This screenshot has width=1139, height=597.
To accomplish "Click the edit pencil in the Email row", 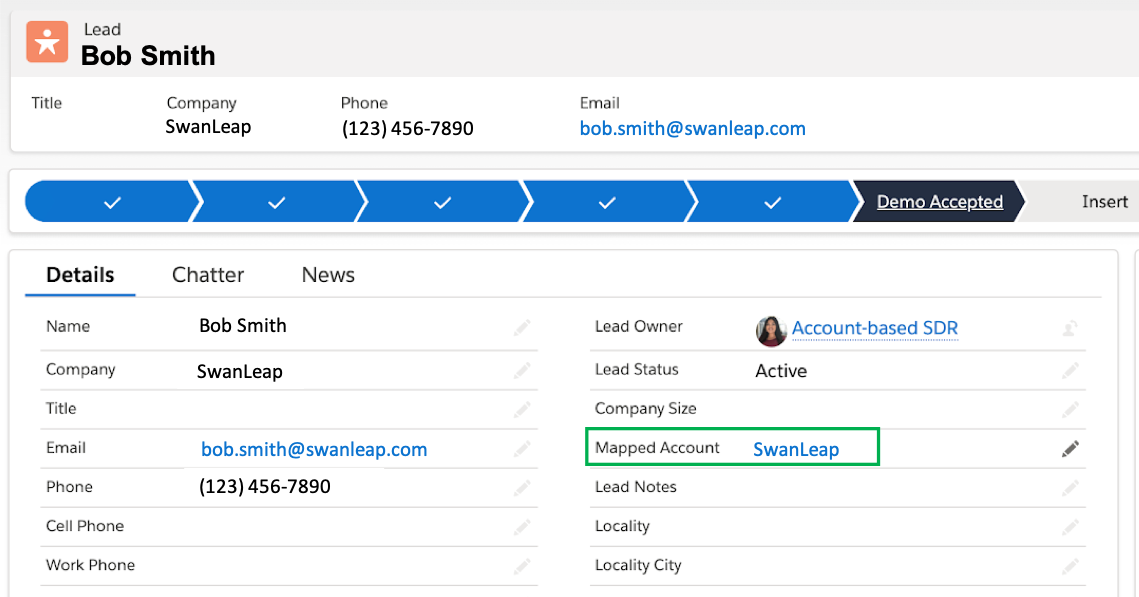I will (x=522, y=450).
